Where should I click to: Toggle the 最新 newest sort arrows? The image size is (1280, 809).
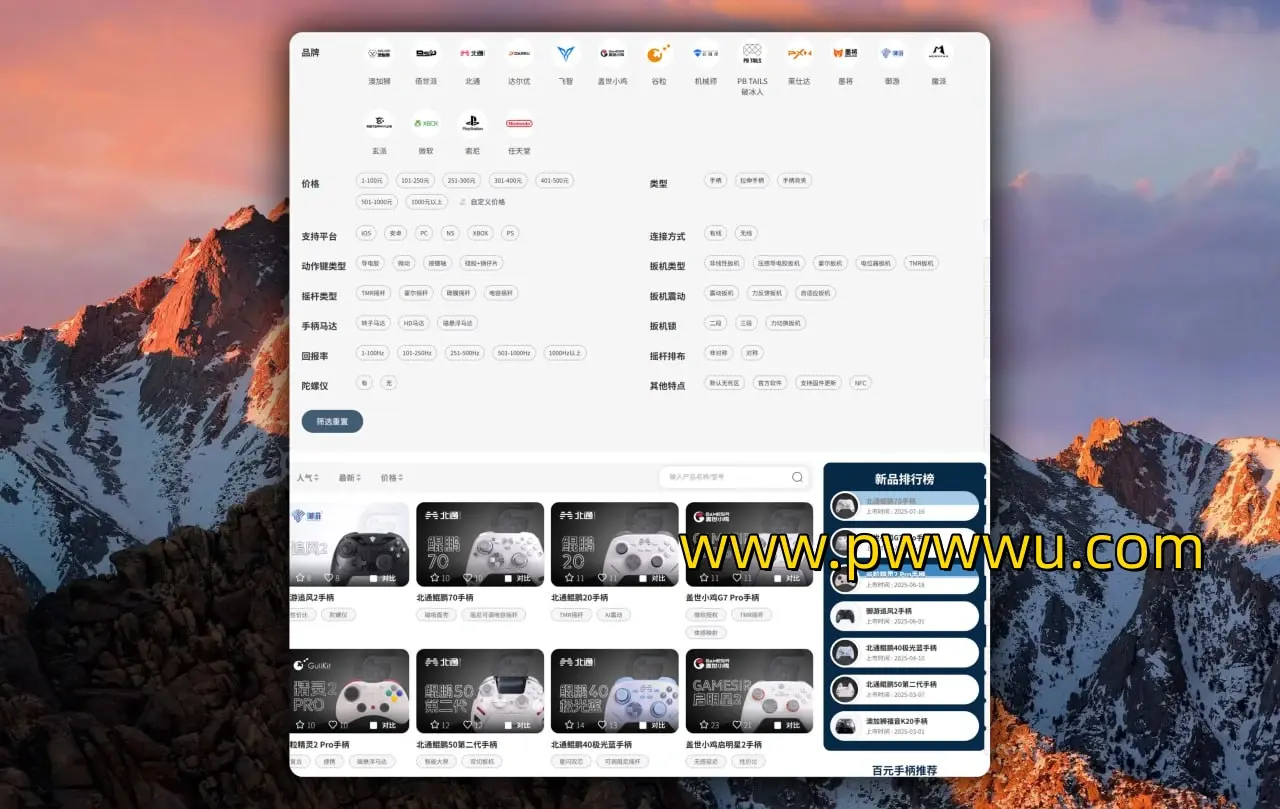(x=358, y=478)
